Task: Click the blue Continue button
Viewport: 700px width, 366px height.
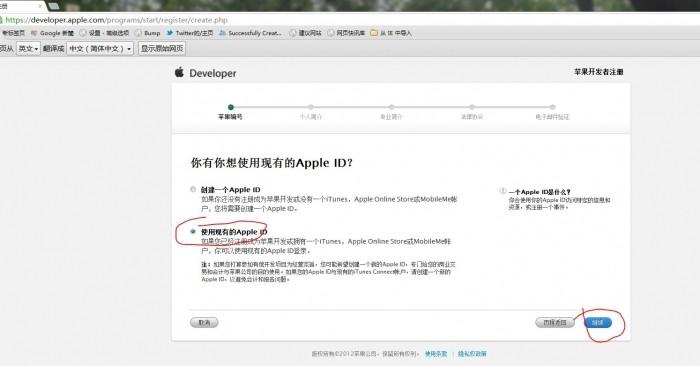Action: click(598, 322)
